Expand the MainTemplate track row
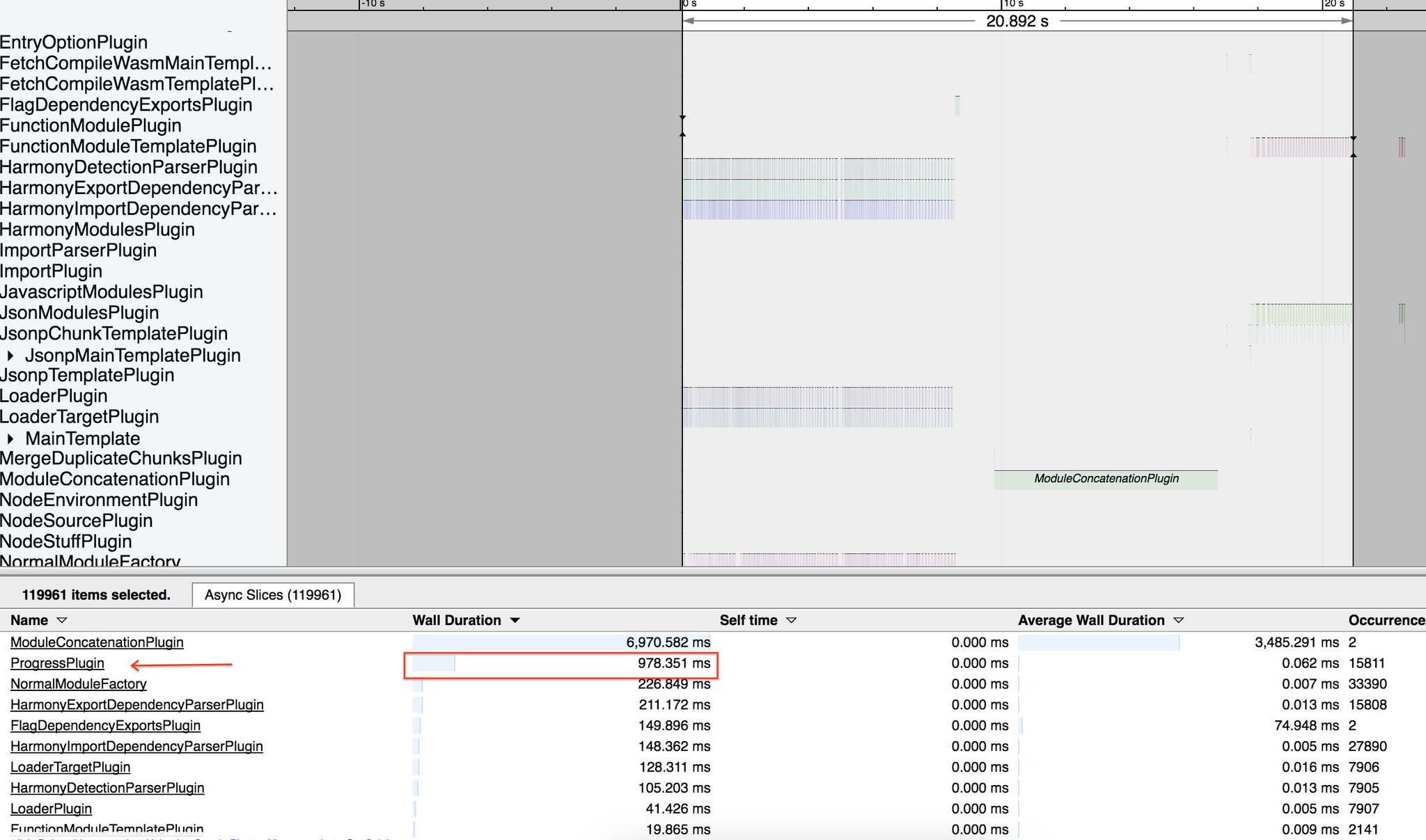The image size is (1426, 840). (10, 438)
